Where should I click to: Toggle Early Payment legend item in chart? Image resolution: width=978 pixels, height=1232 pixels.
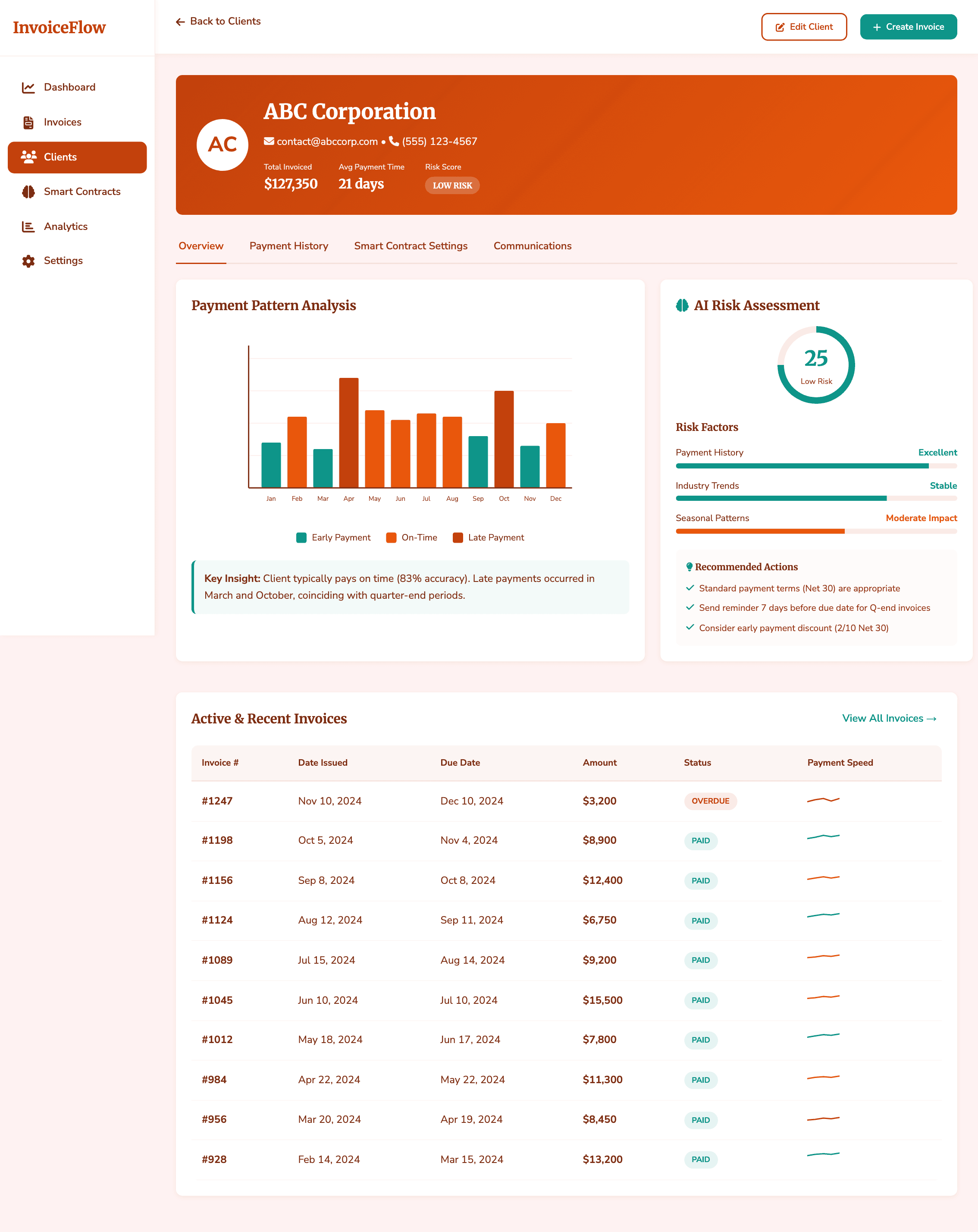pyautogui.click(x=334, y=538)
